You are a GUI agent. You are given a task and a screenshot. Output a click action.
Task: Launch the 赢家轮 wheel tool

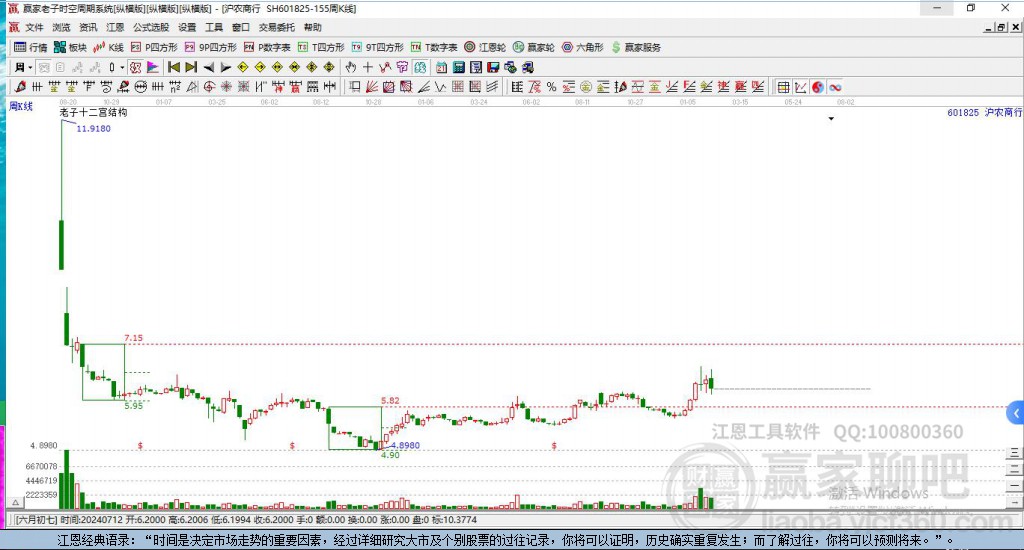[x=534, y=47]
